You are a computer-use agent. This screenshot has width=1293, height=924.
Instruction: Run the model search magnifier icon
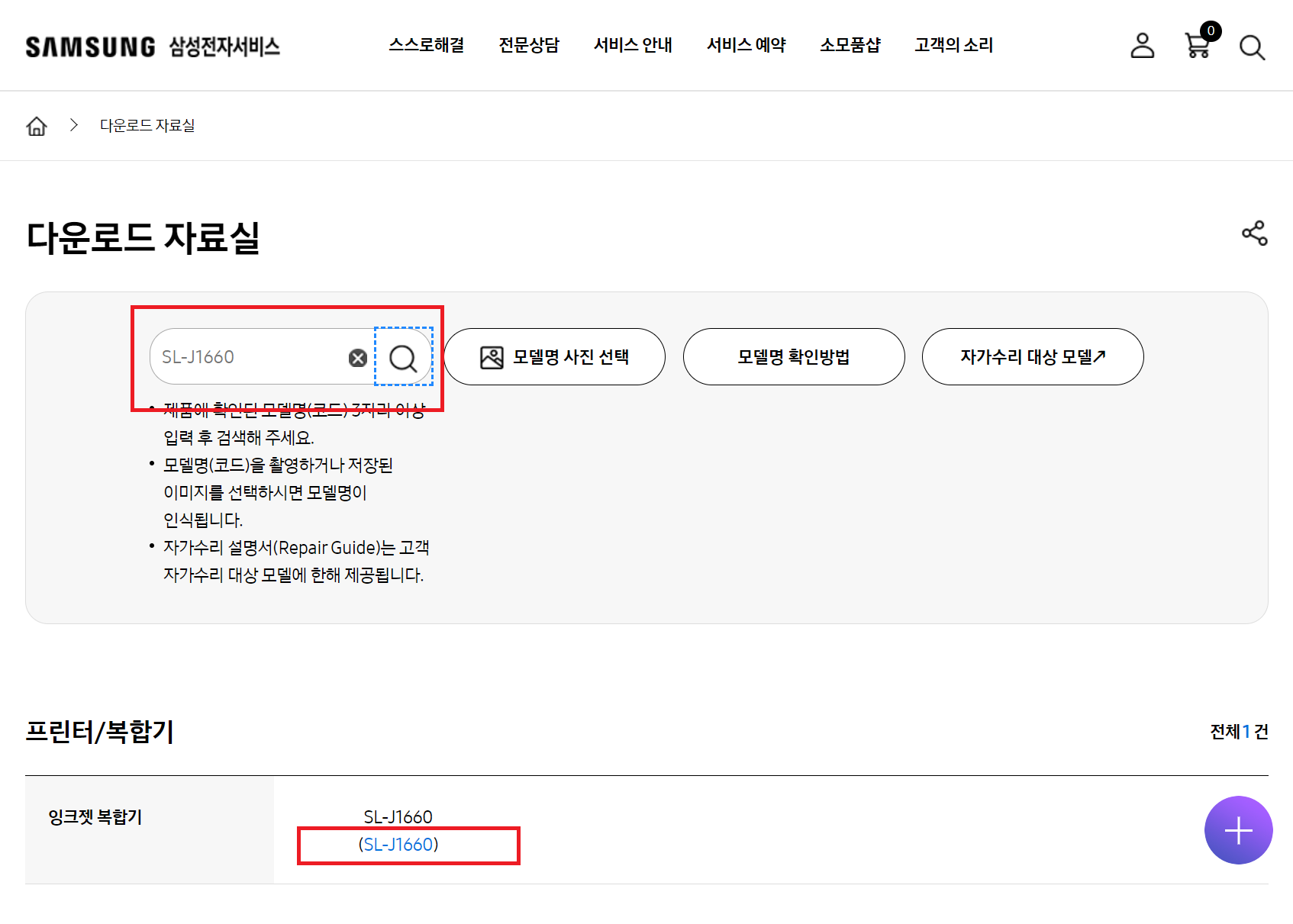(x=403, y=356)
